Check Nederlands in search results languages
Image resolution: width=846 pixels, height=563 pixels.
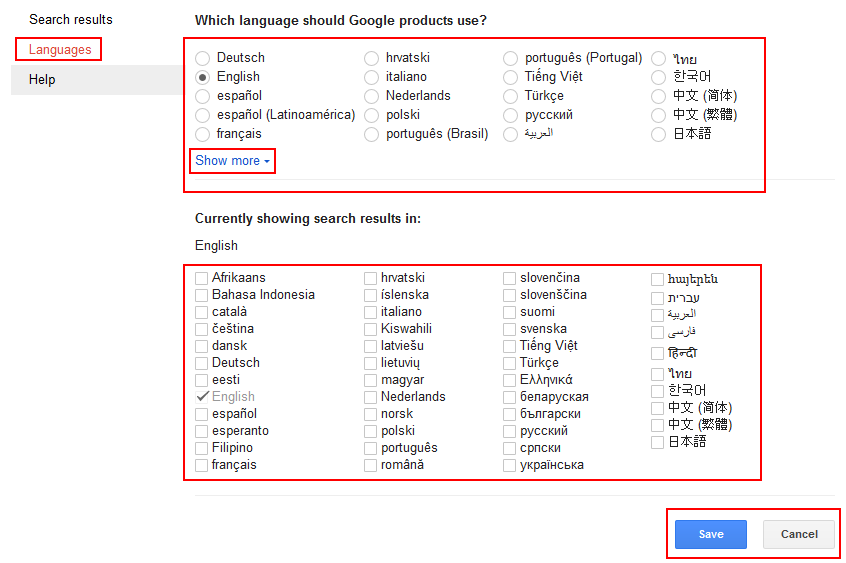pos(370,398)
